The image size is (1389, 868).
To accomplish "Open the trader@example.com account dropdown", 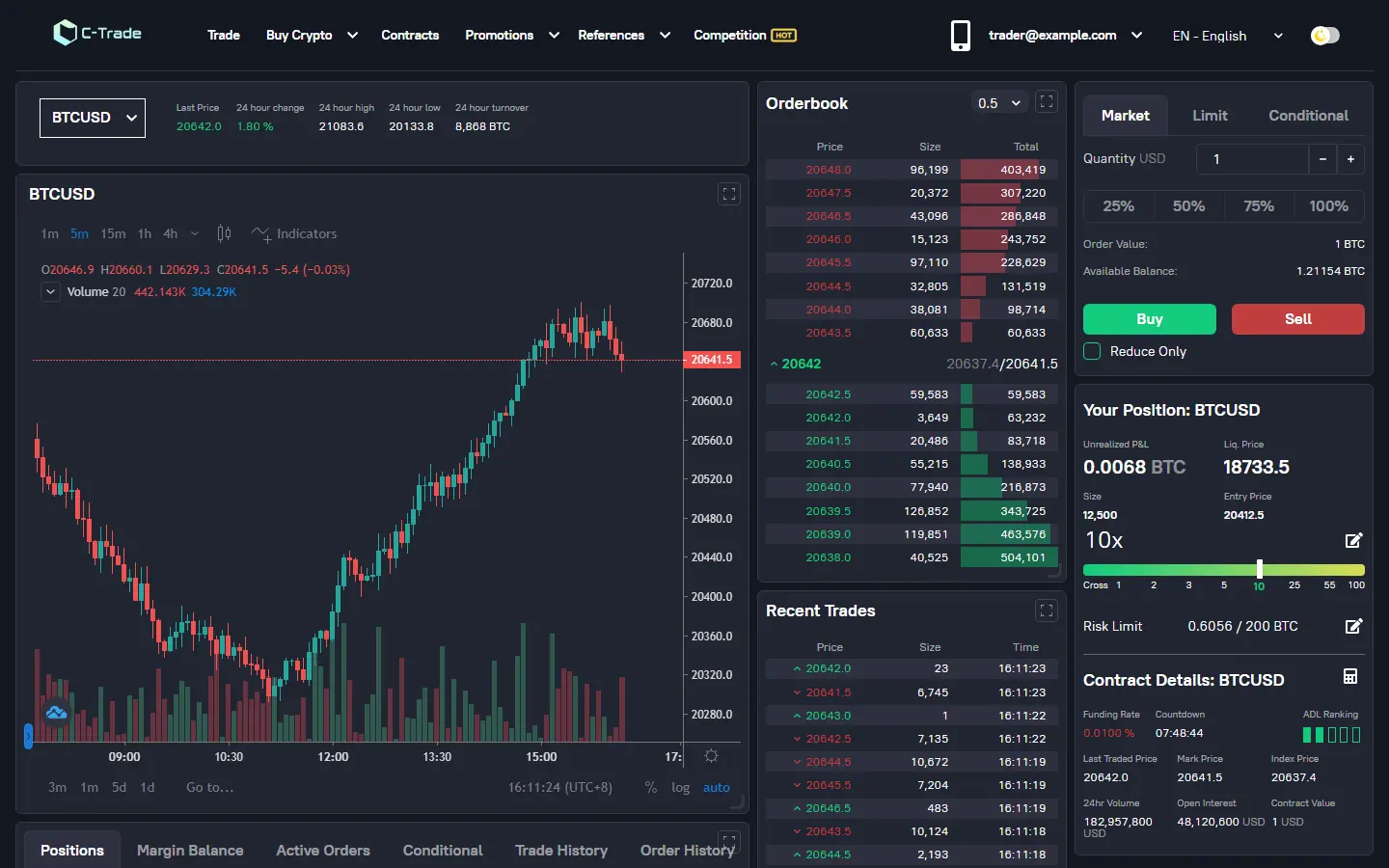I will coord(1065,36).
